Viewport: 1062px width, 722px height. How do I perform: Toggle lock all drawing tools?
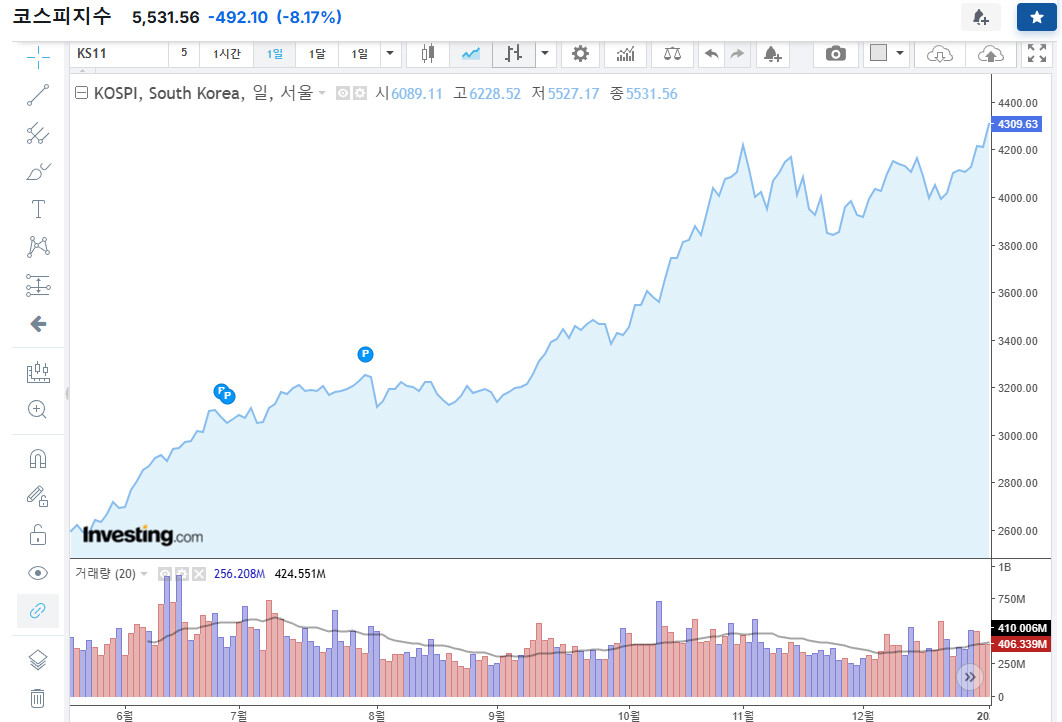(x=38, y=535)
